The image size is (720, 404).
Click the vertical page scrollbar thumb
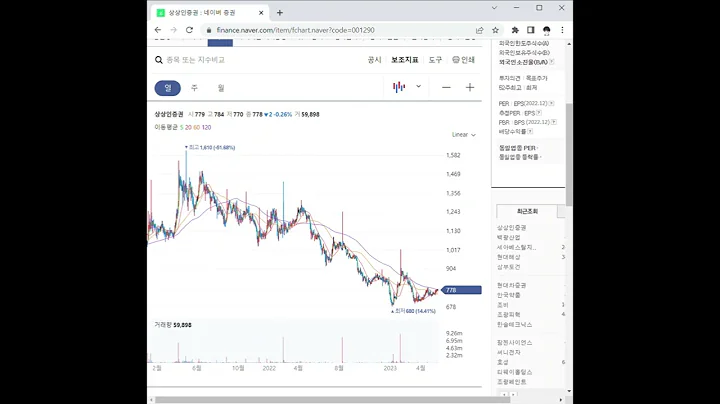point(569,155)
